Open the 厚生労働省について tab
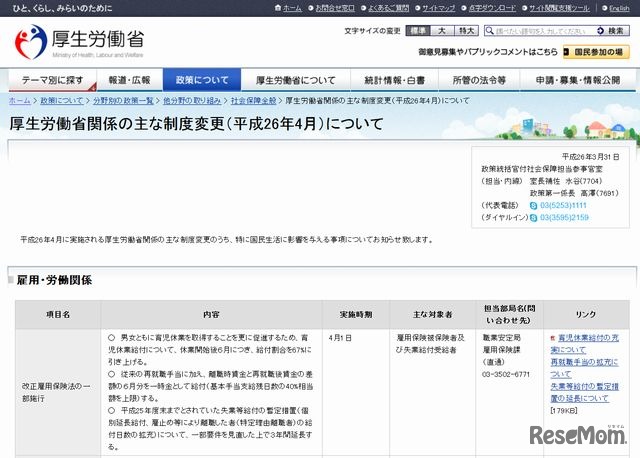 296,80
